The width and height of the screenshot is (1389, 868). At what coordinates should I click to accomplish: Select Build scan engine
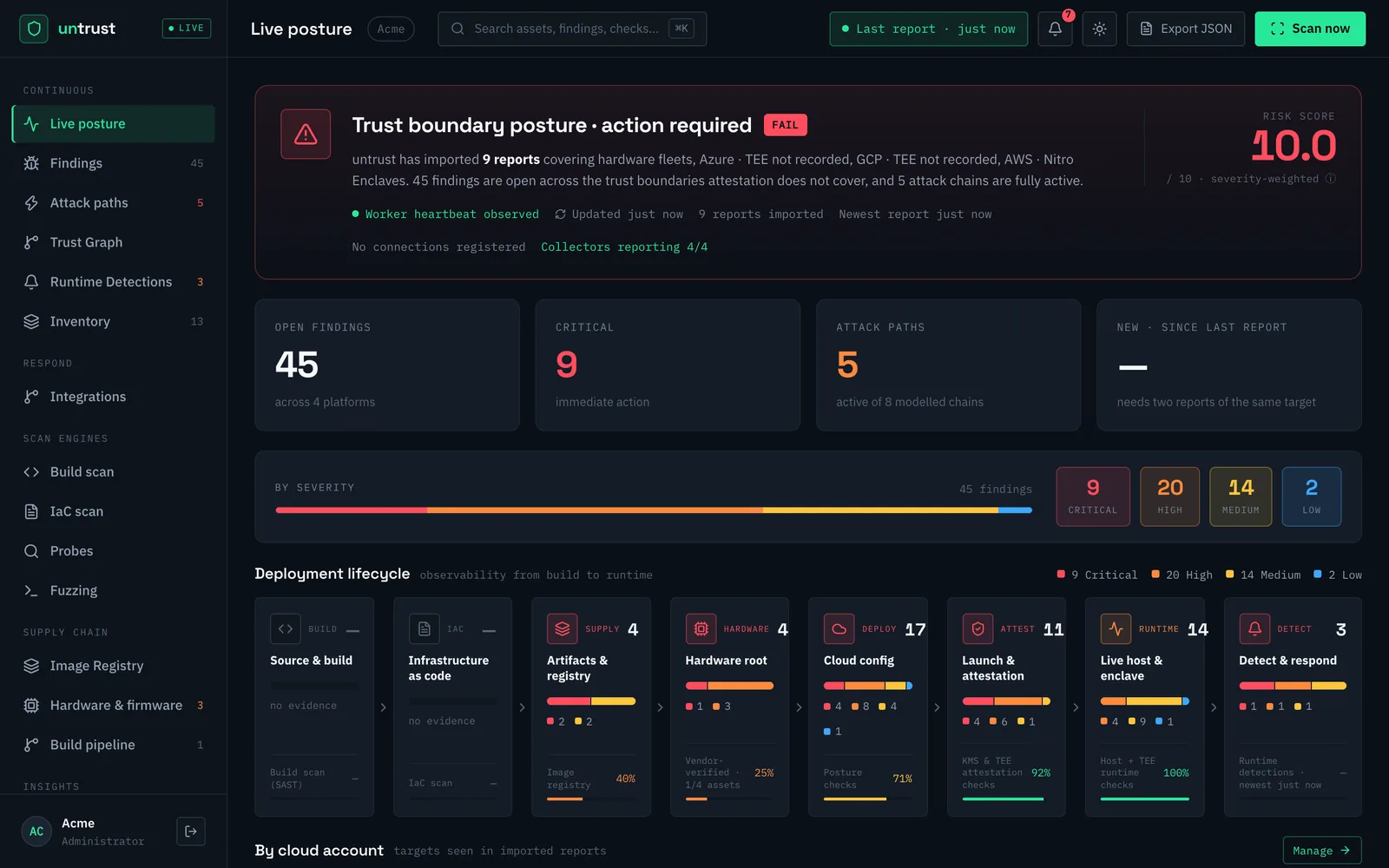click(x=114, y=472)
